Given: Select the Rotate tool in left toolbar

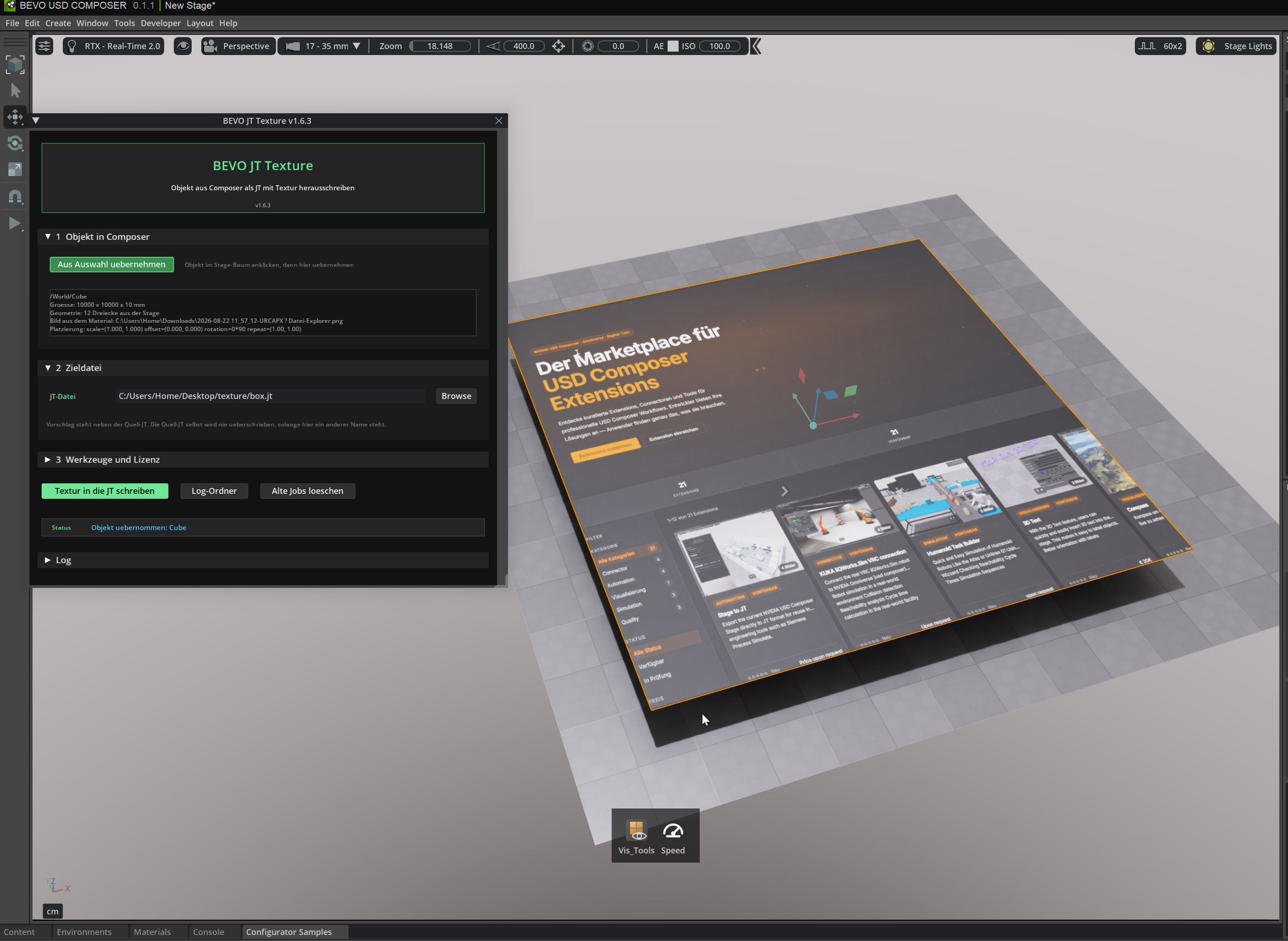Looking at the screenshot, I should click(16, 143).
